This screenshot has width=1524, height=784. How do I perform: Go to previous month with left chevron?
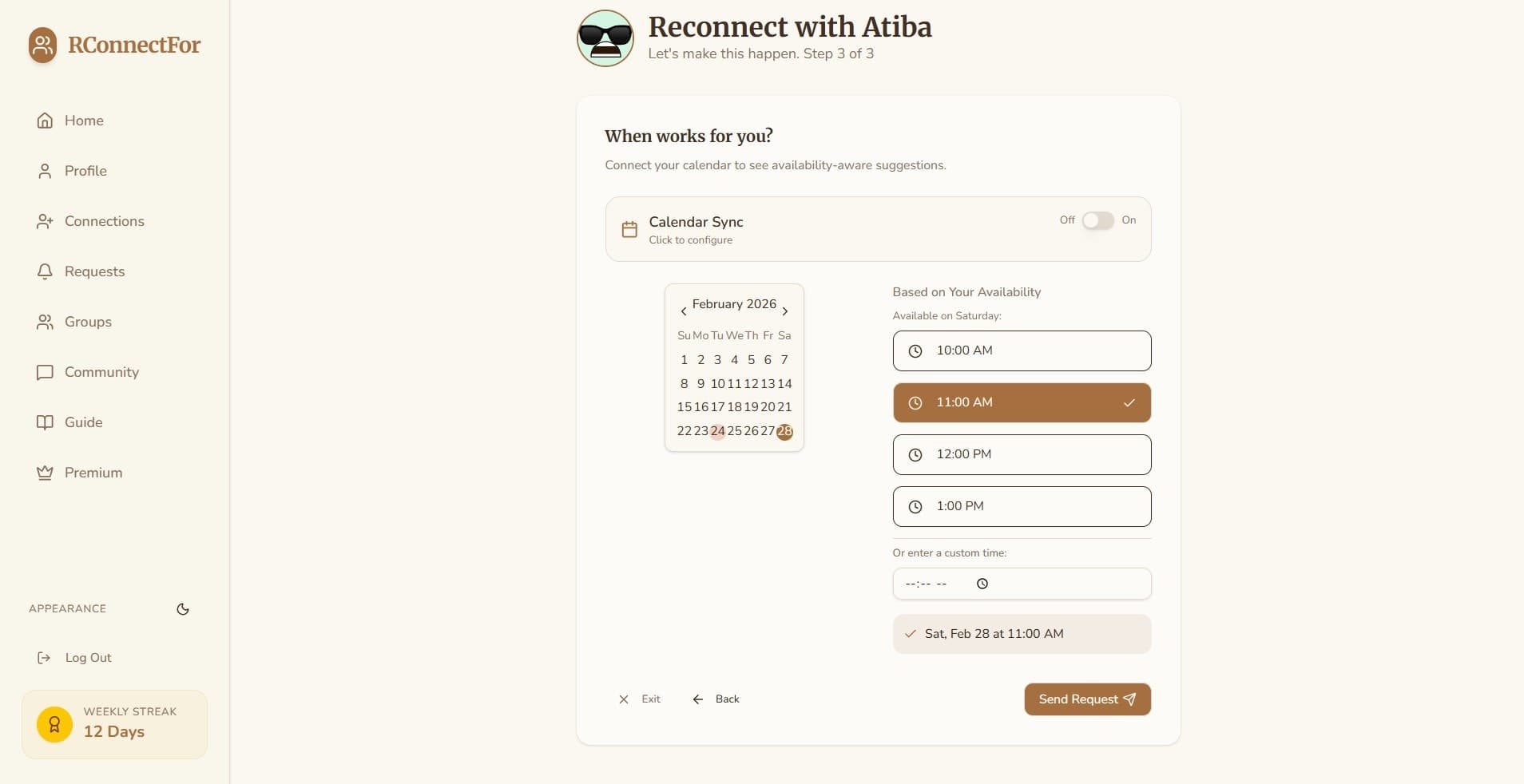click(x=684, y=311)
